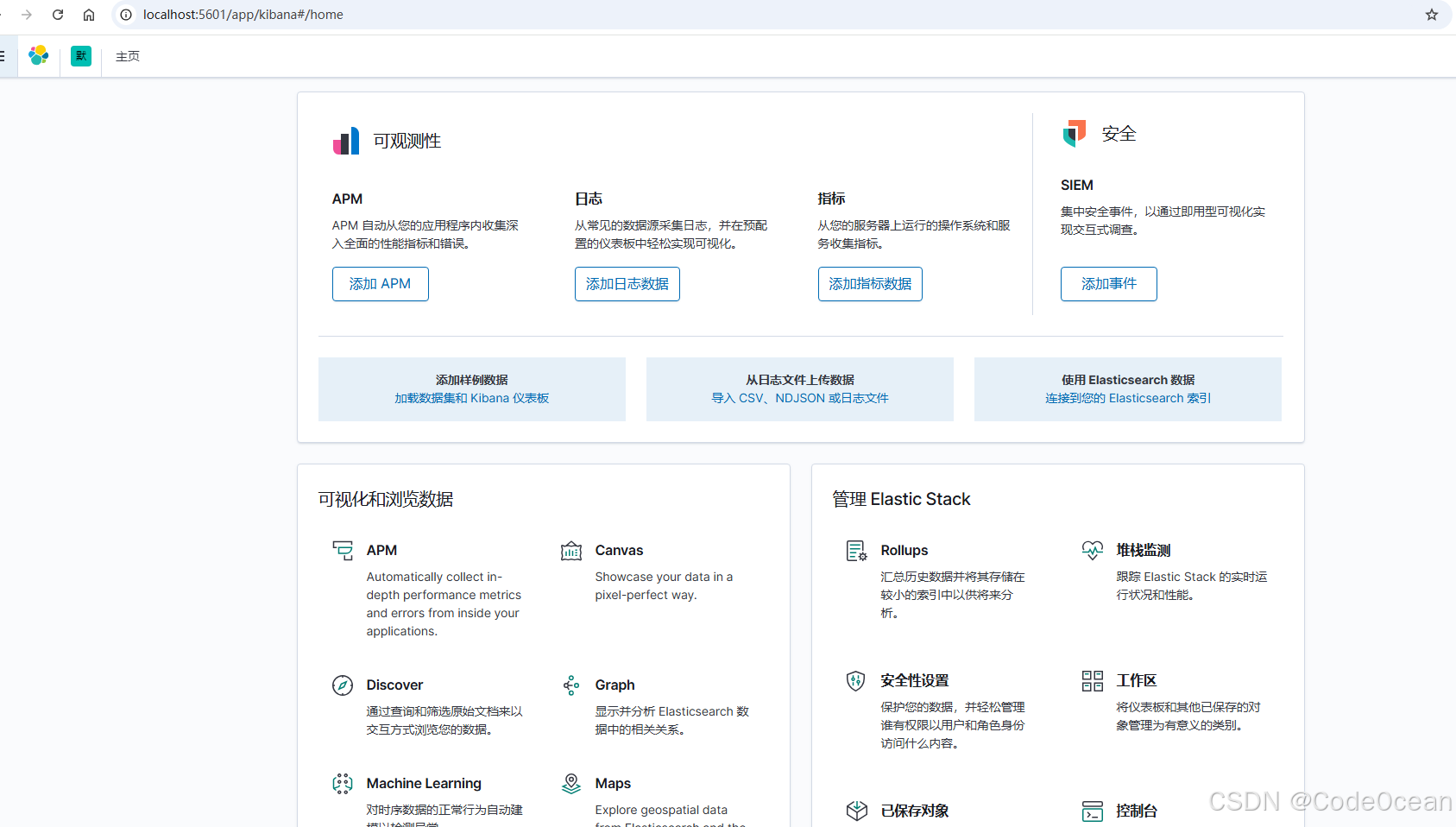Screen dimensions: 1456x827
Task: Open the Rollups icon
Action: click(856, 551)
